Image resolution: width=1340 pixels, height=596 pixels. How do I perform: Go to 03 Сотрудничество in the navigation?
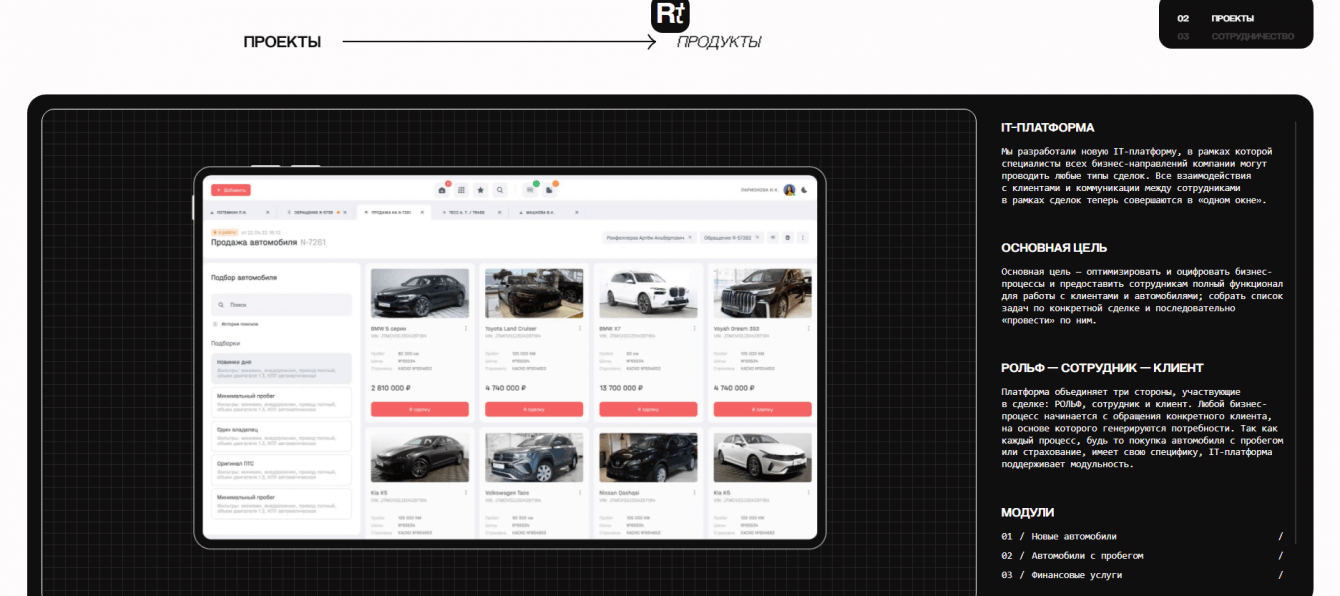click(x=1236, y=36)
